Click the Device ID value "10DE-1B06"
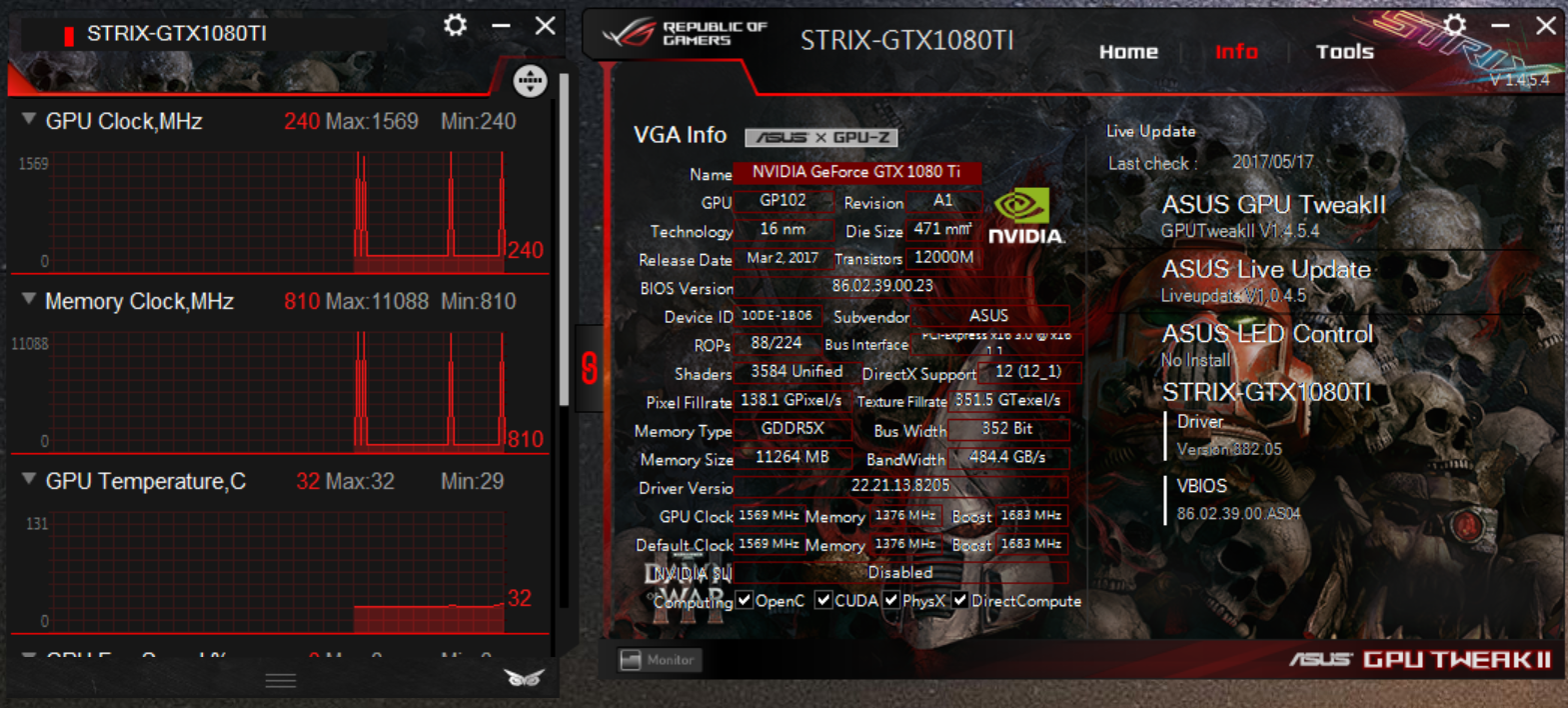 (x=777, y=315)
